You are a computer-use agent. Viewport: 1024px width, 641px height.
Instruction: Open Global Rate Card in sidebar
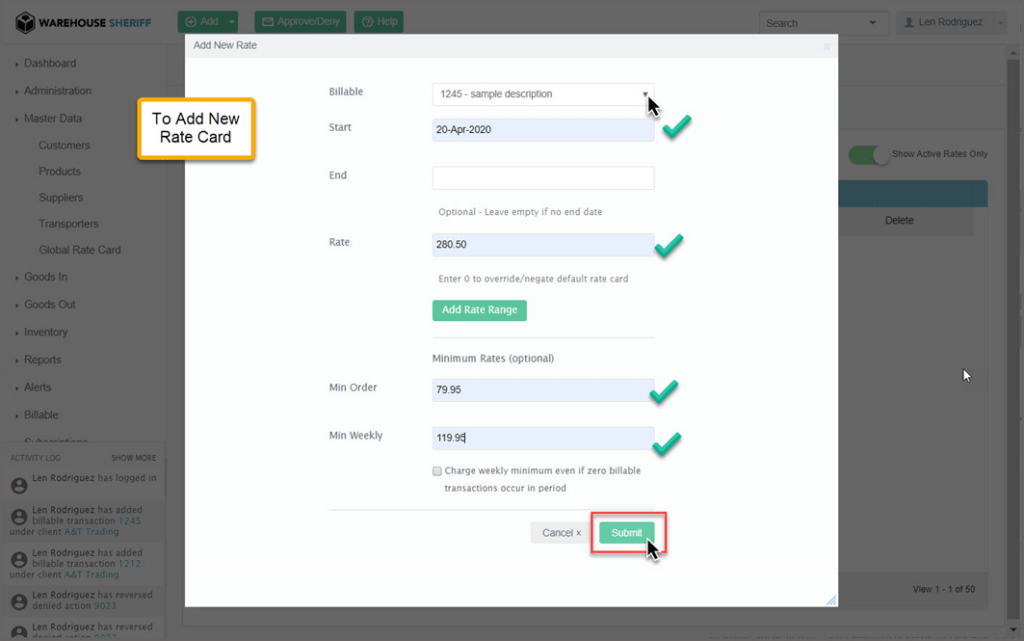tap(79, 250)
